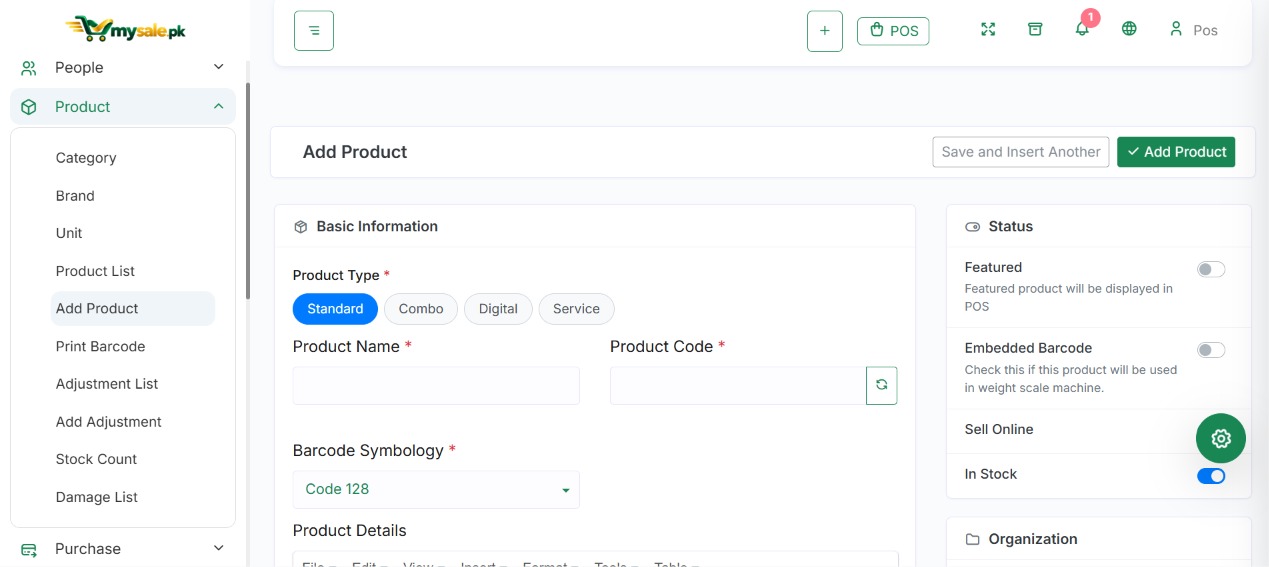The image size is (1269, 567).
Task: Generate product code with refresh icon
Action: pyautogui.click(x=882, y=385)
